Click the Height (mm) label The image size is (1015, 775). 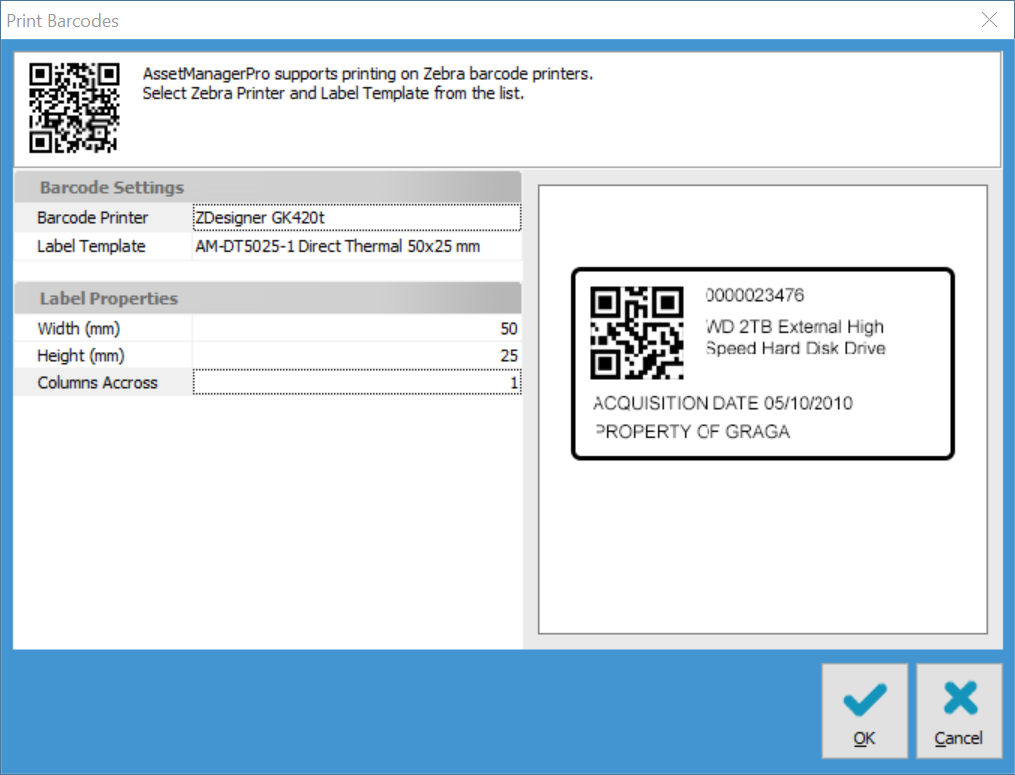[81, 355]
